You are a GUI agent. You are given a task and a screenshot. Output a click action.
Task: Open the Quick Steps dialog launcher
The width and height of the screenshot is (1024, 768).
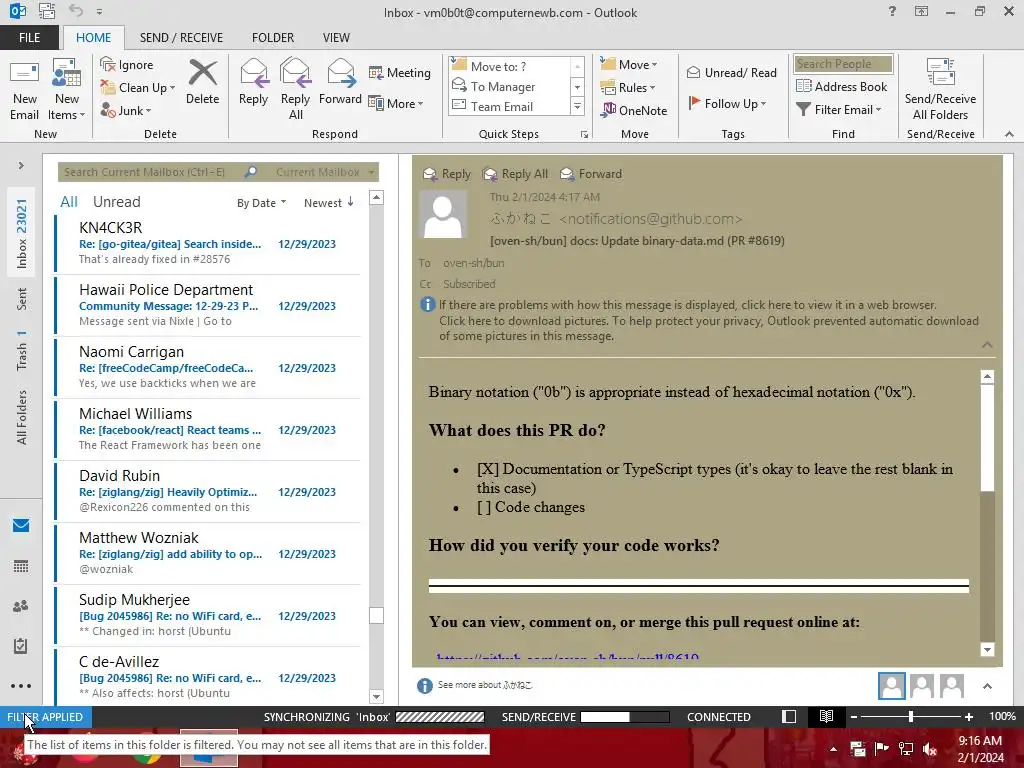[584, 135]
